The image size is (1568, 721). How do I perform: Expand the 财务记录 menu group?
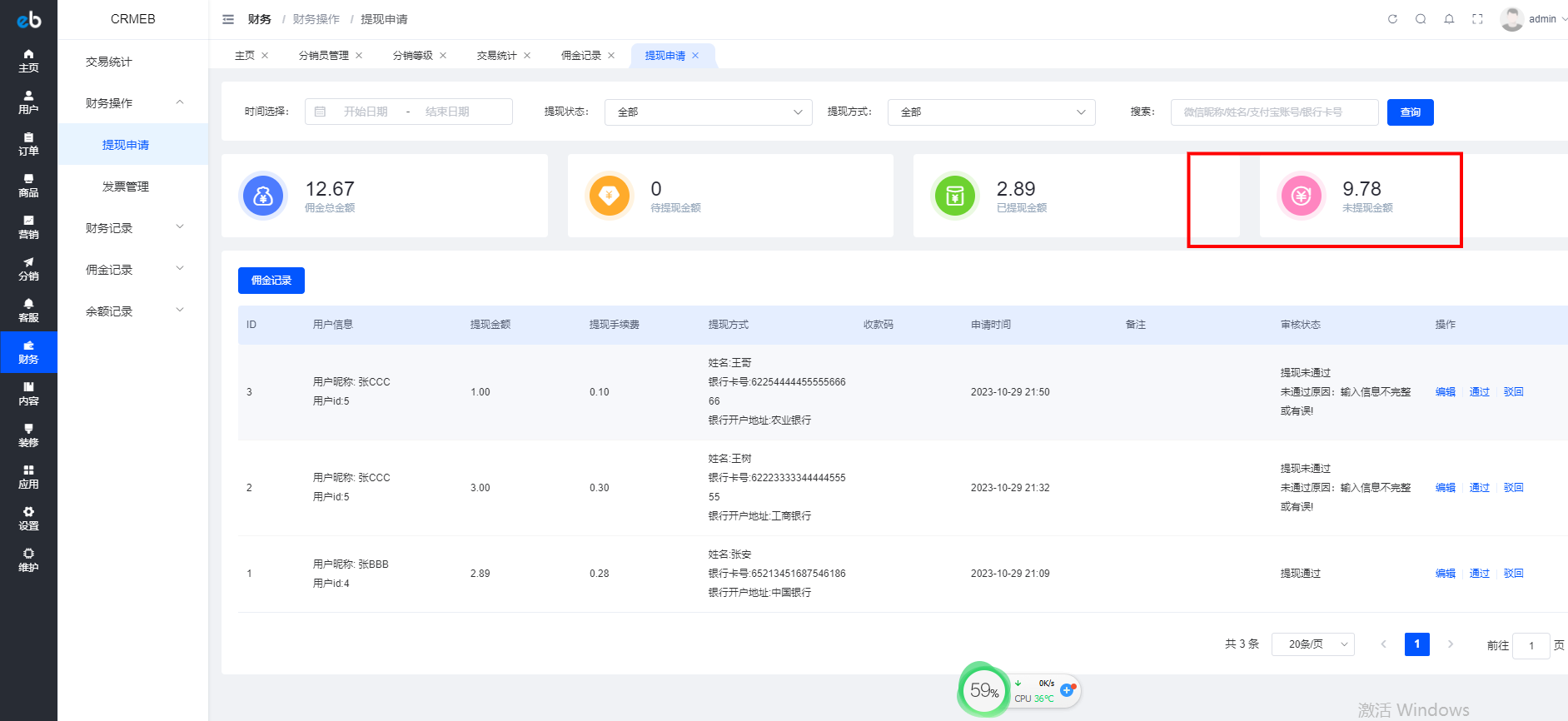133,227
